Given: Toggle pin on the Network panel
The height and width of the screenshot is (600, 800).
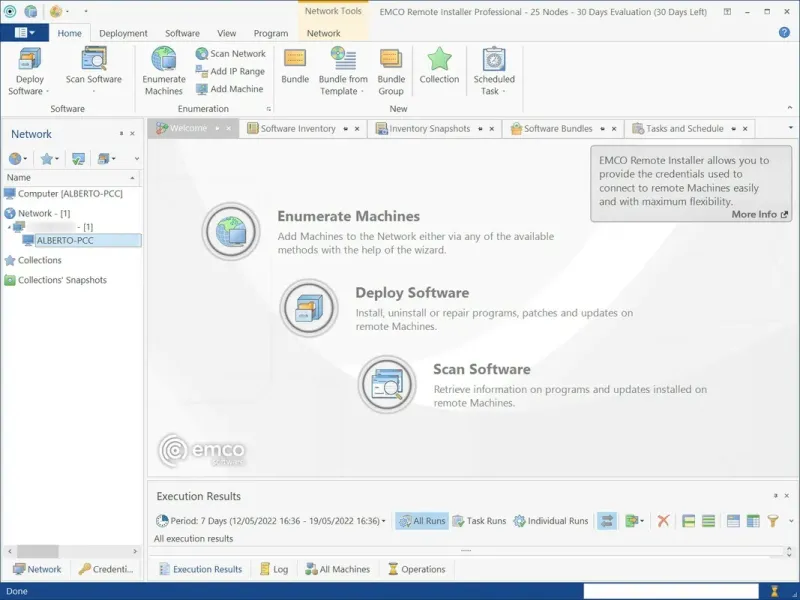Looking at the screenshot, I should [x=121, y=134].
